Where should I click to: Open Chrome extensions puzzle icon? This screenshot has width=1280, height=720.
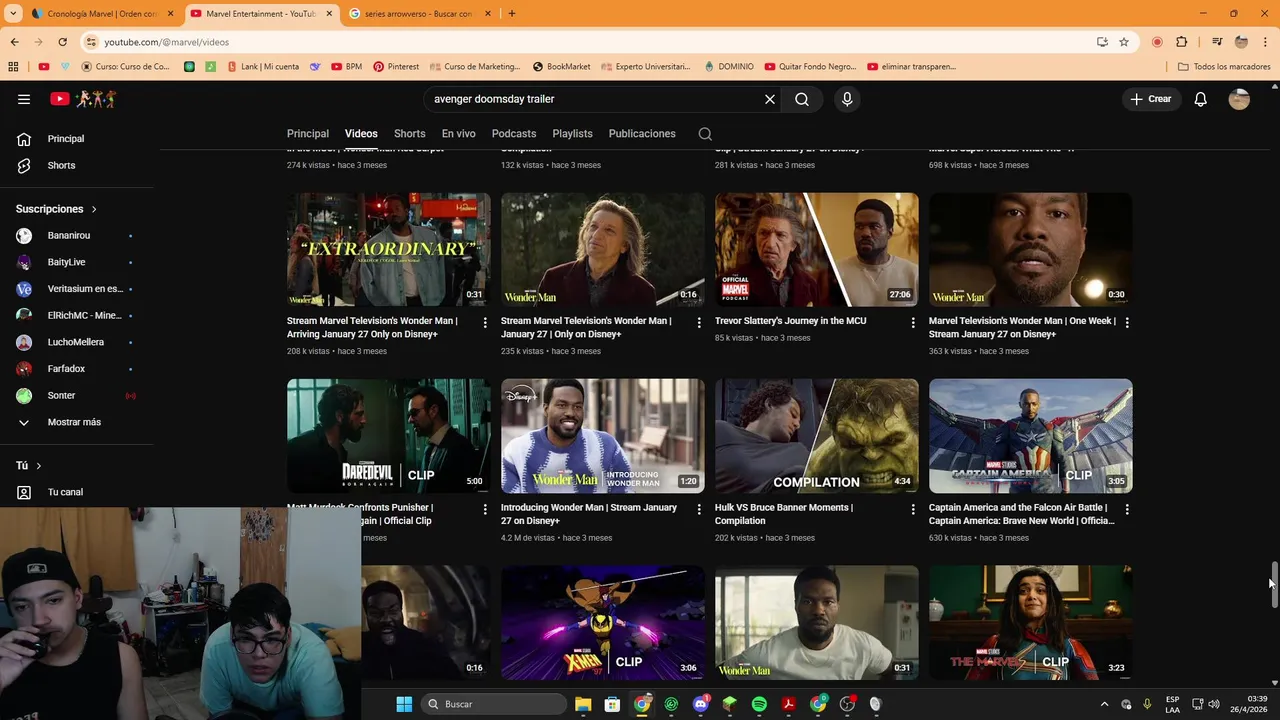pyautogui.click(x=1182, y=42)
